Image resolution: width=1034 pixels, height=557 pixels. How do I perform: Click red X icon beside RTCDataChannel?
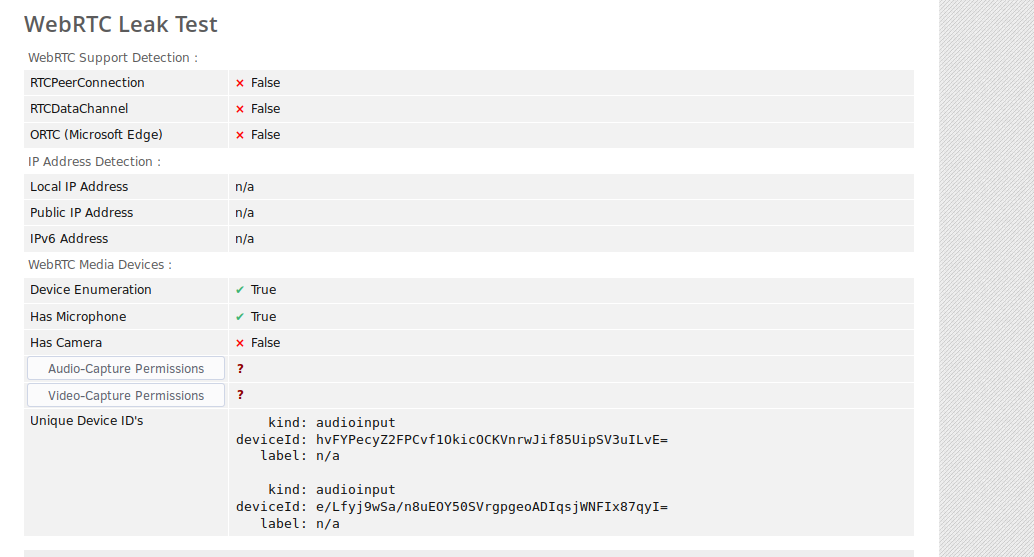pyautogui.click(x=240, y=109)
